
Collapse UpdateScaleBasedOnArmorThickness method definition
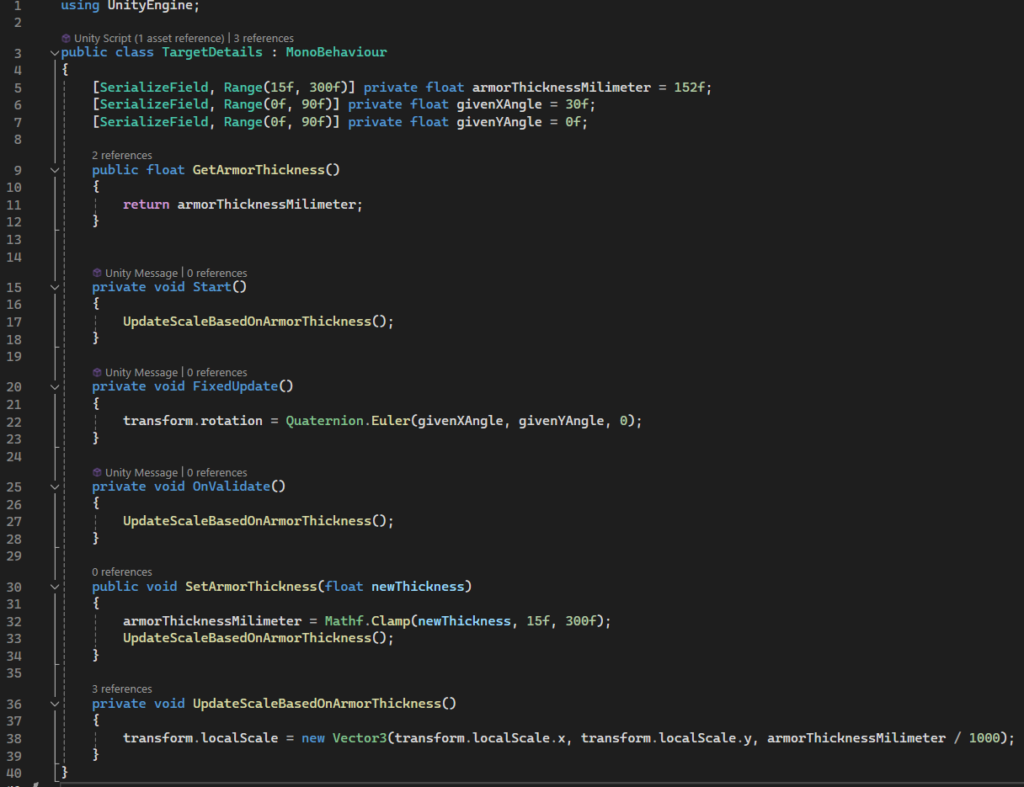tap(55, 704)
